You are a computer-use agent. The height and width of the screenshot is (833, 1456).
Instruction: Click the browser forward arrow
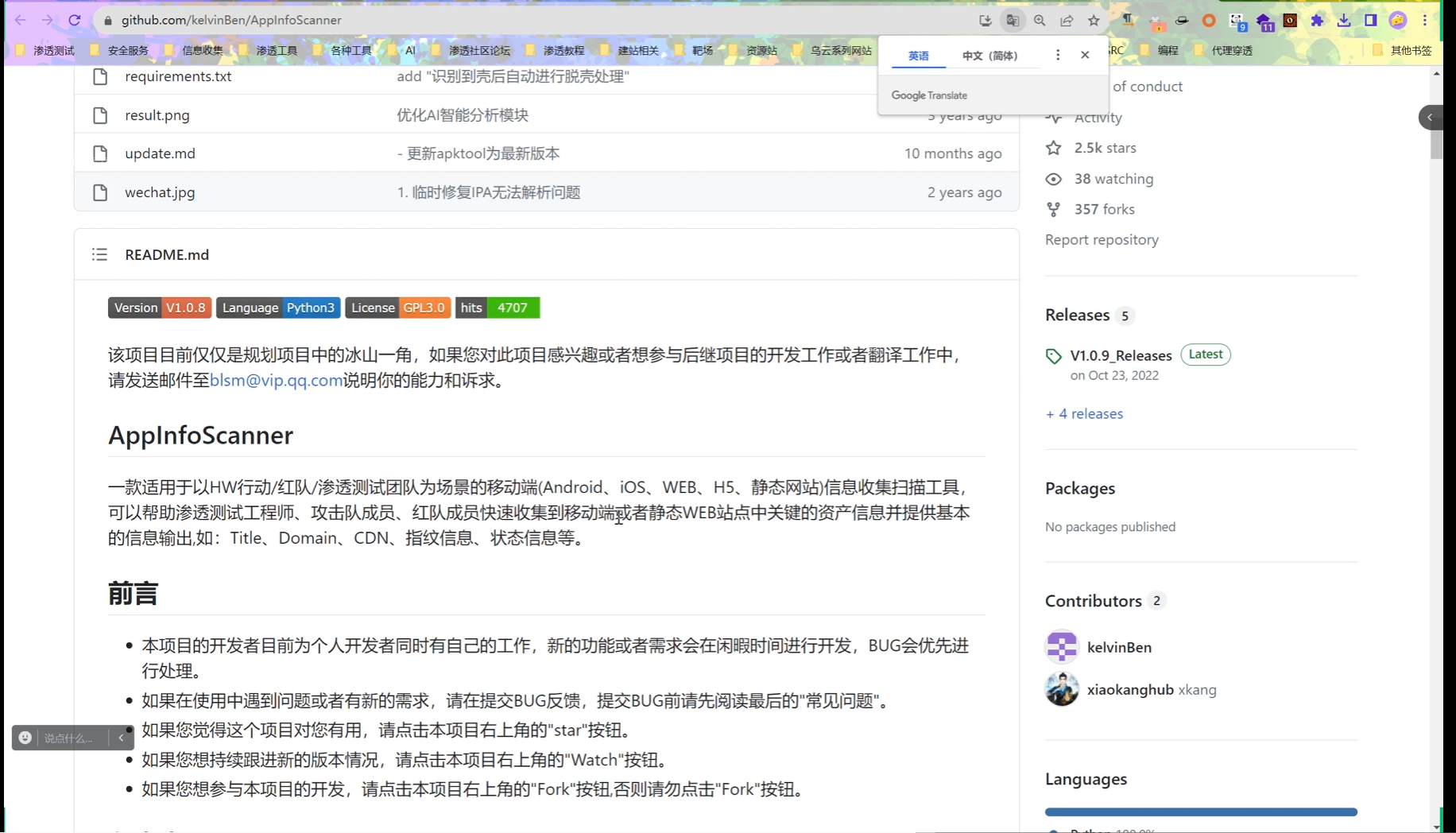(x=47, y=20)
